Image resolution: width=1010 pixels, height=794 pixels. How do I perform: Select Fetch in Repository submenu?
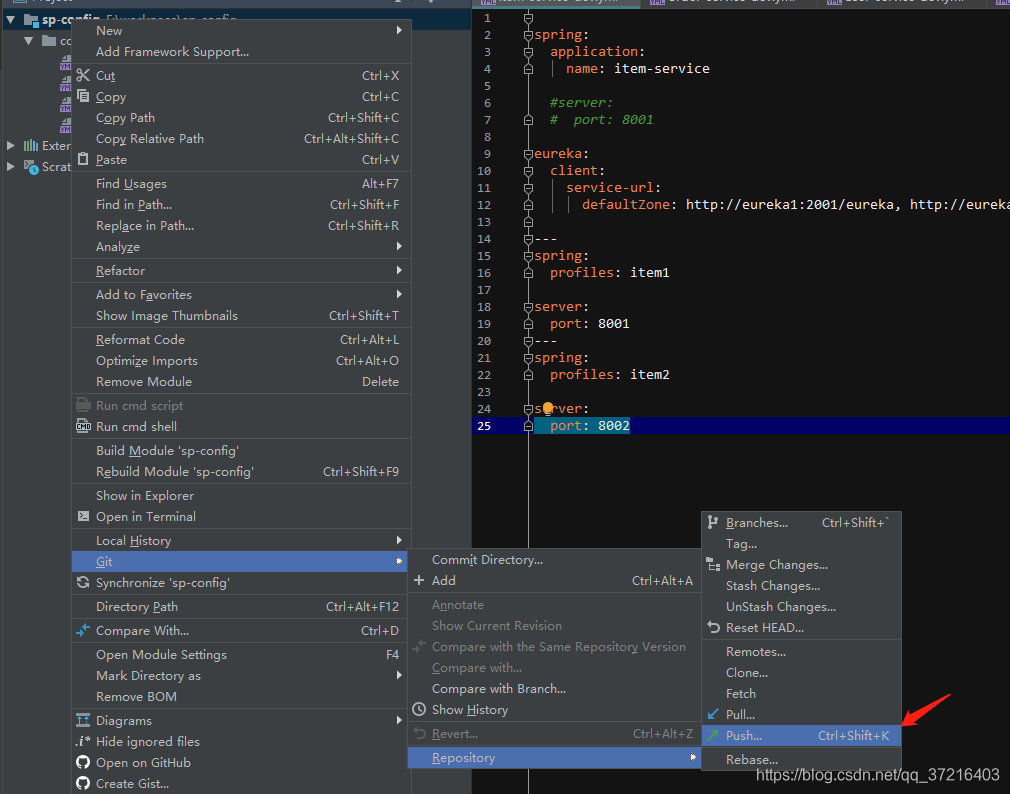(801, 694)
